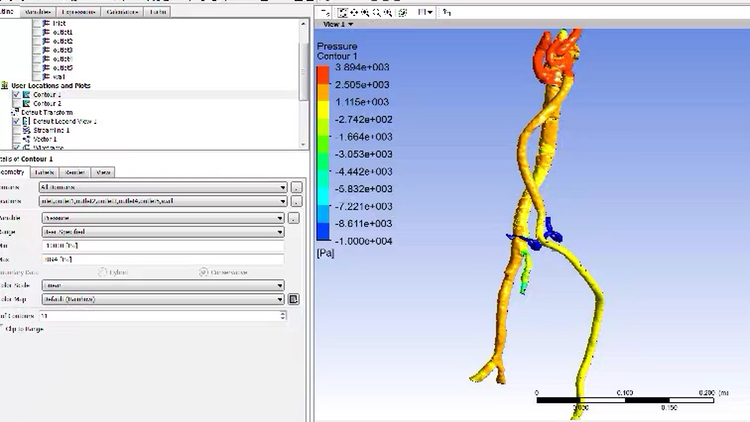The image size is (750, 422).
Task: Click the User Locations and Plots icon
Action: 5,86
